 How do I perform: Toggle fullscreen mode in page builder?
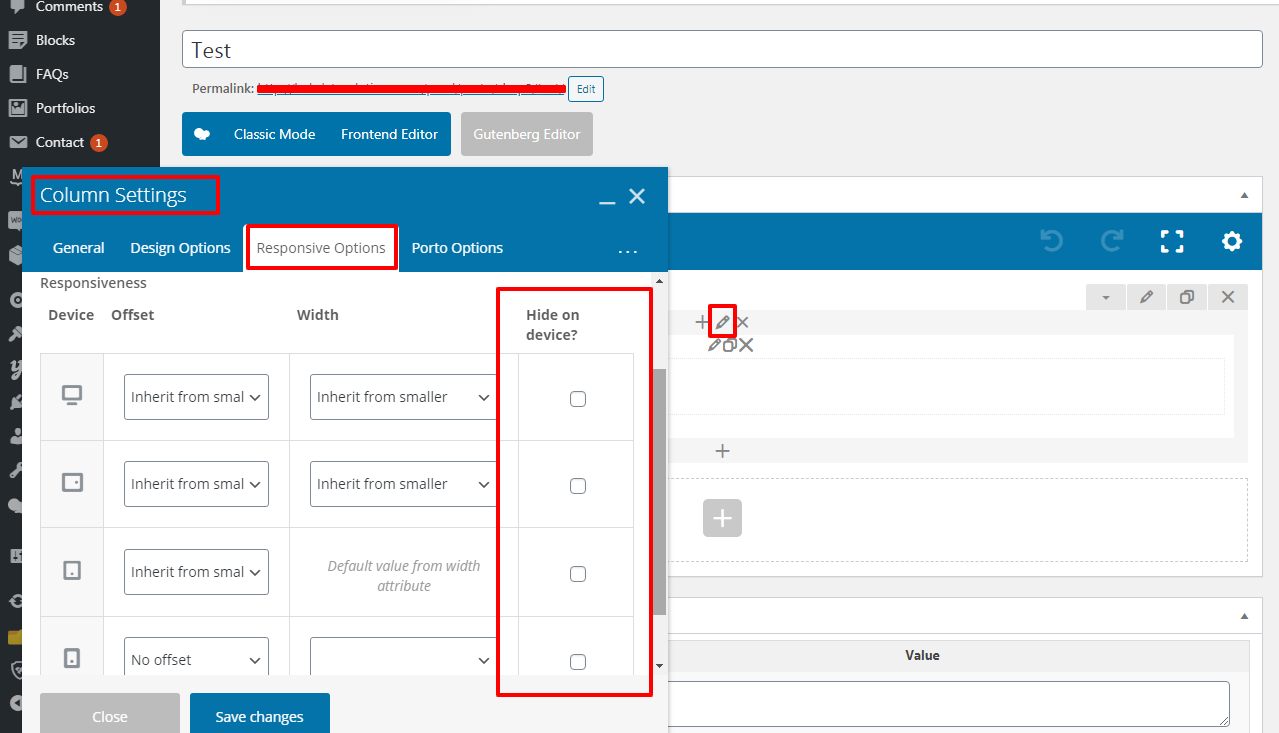pos(1172,241)
